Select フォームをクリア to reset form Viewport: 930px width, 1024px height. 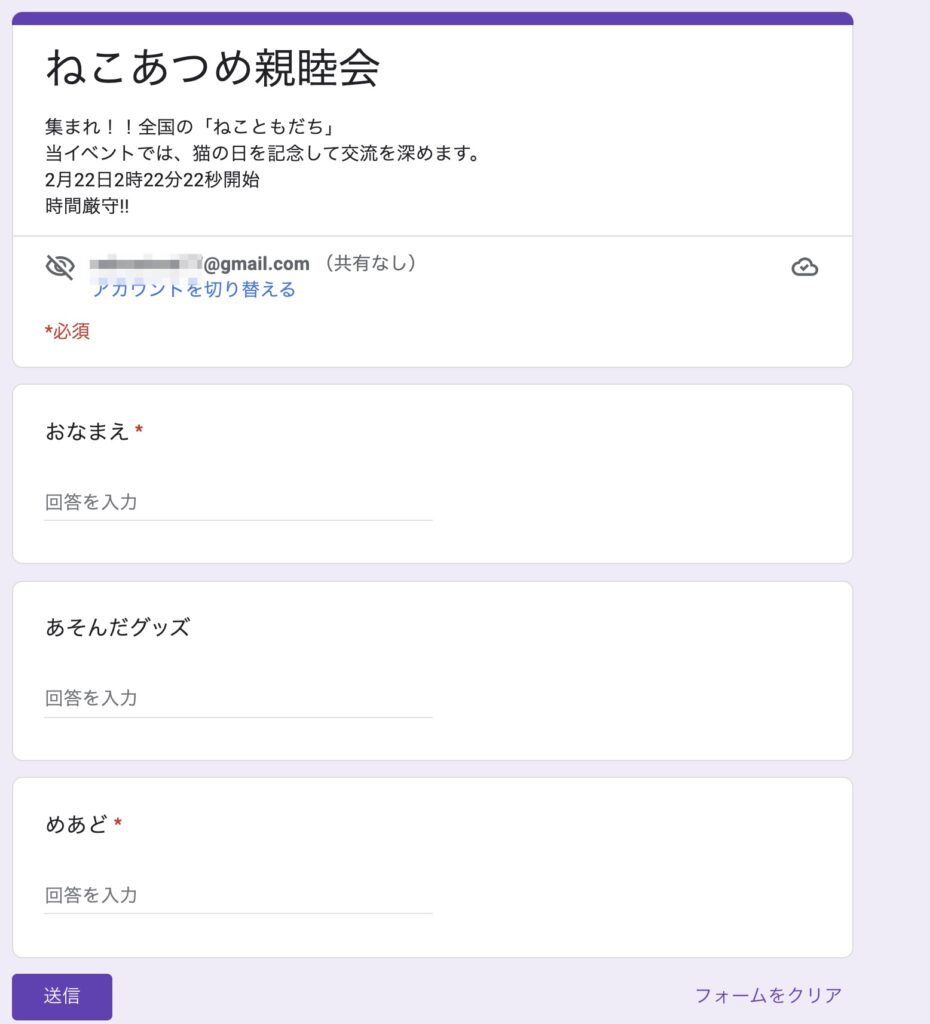(768, 995)
